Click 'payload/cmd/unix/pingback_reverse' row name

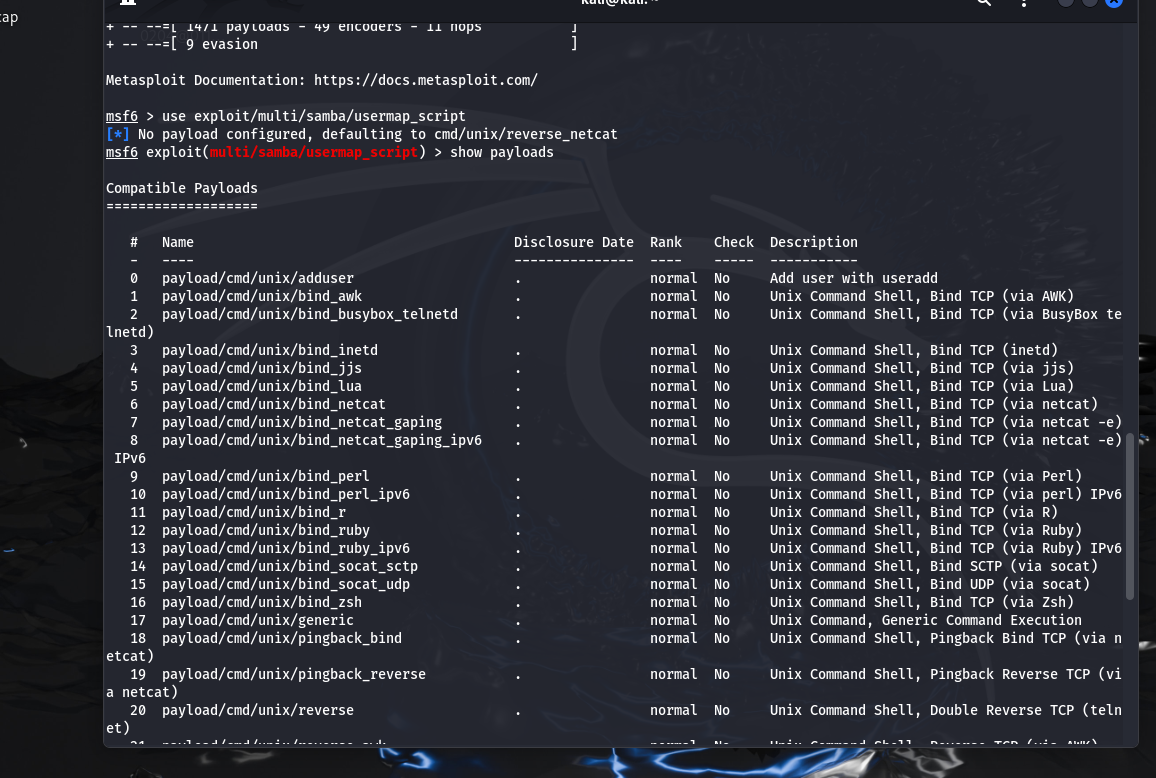tap(293, 674)
